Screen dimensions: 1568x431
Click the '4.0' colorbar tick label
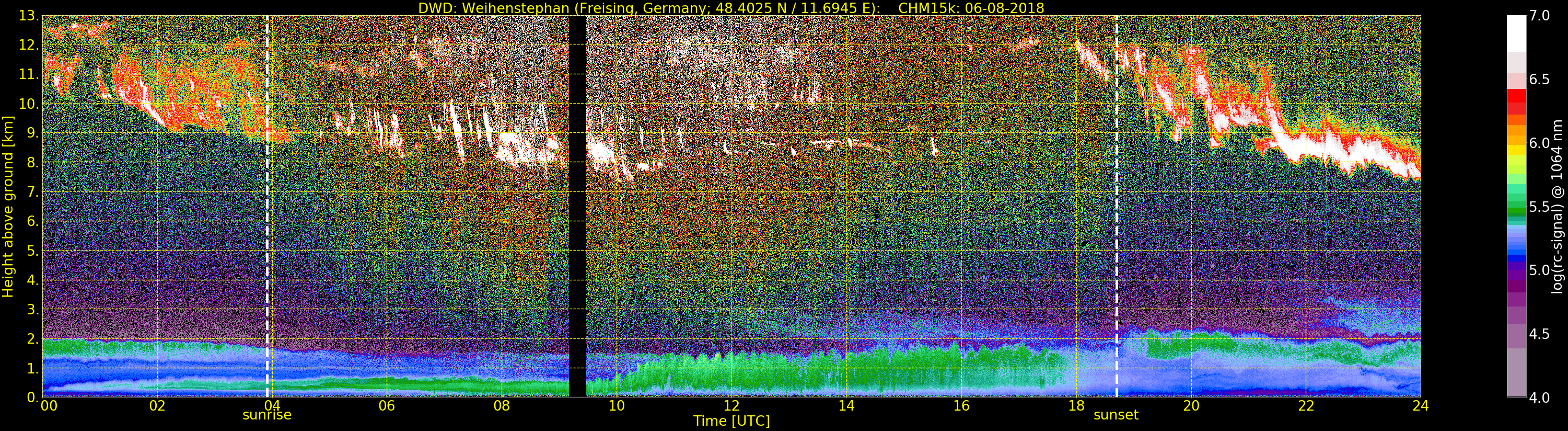pyautogui.click(x=1539, y=398)
